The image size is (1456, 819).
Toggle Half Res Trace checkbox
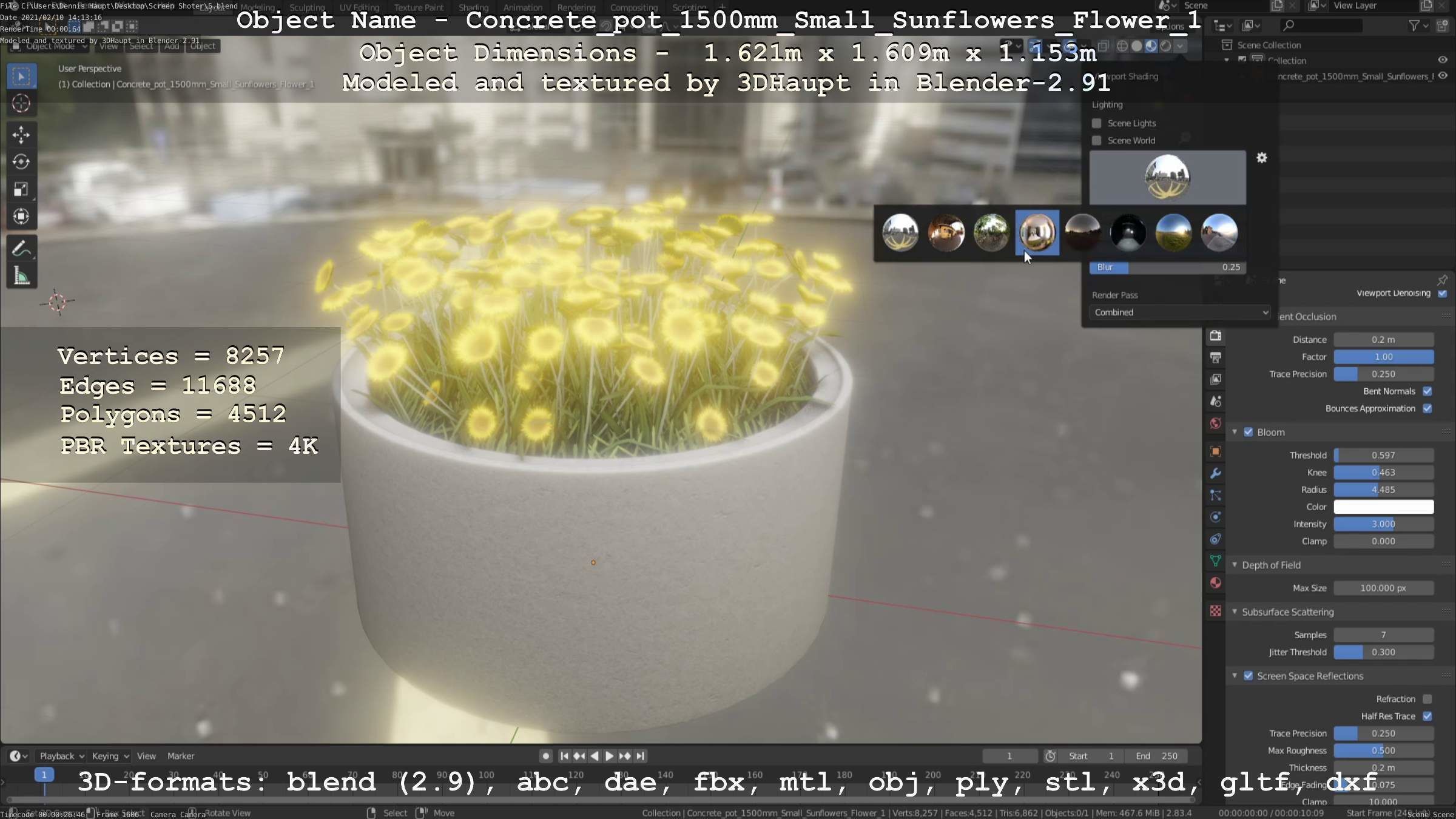1427,716
